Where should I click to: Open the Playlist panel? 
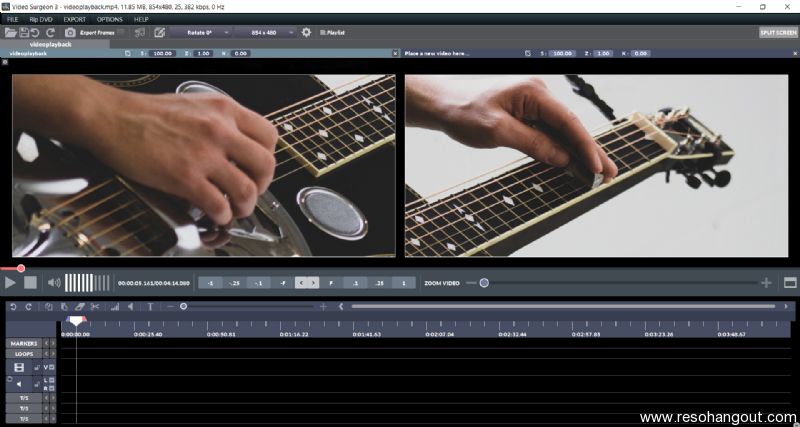tap(333, 33)
